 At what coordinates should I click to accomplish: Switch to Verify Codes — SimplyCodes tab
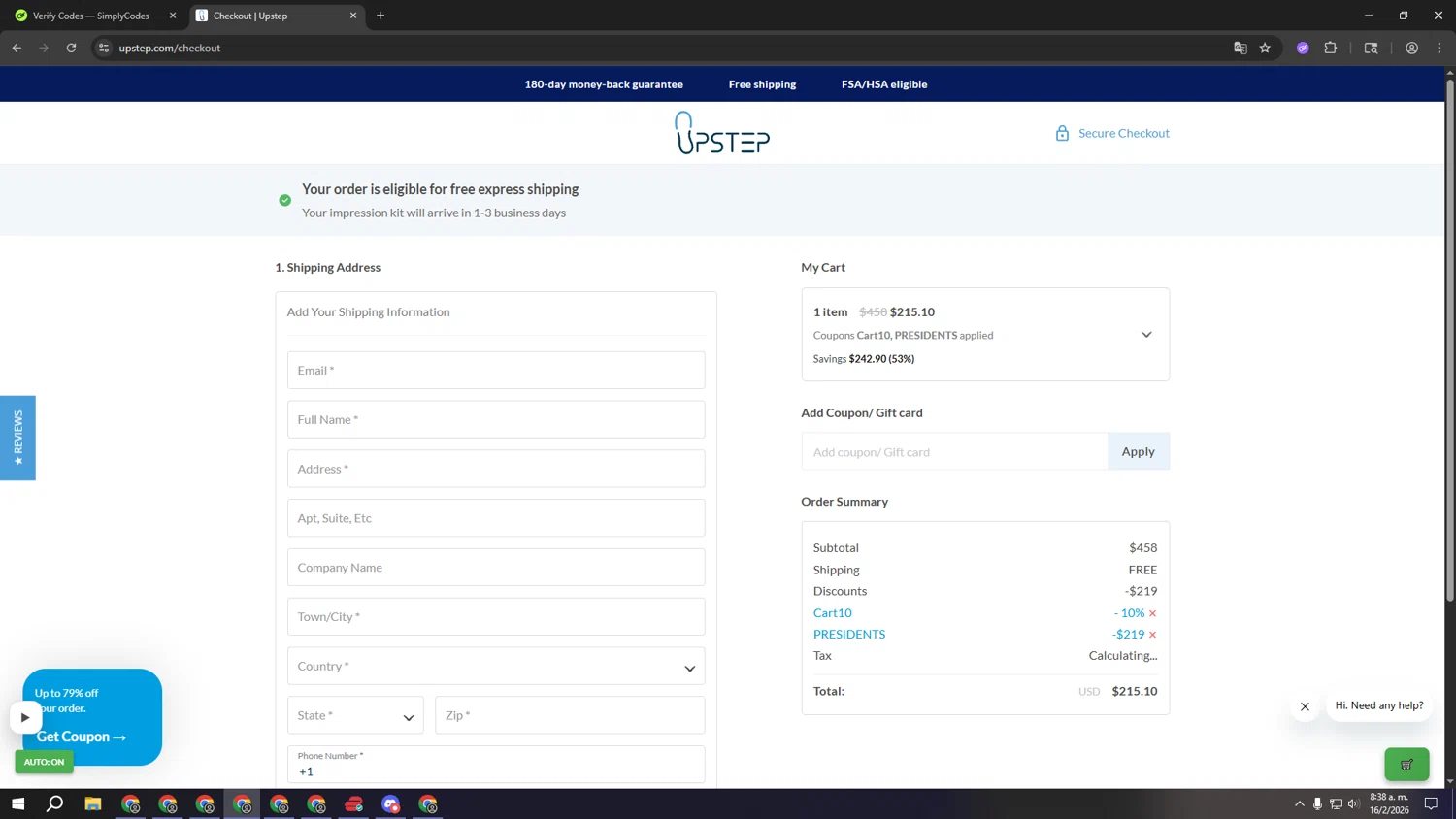91,16
